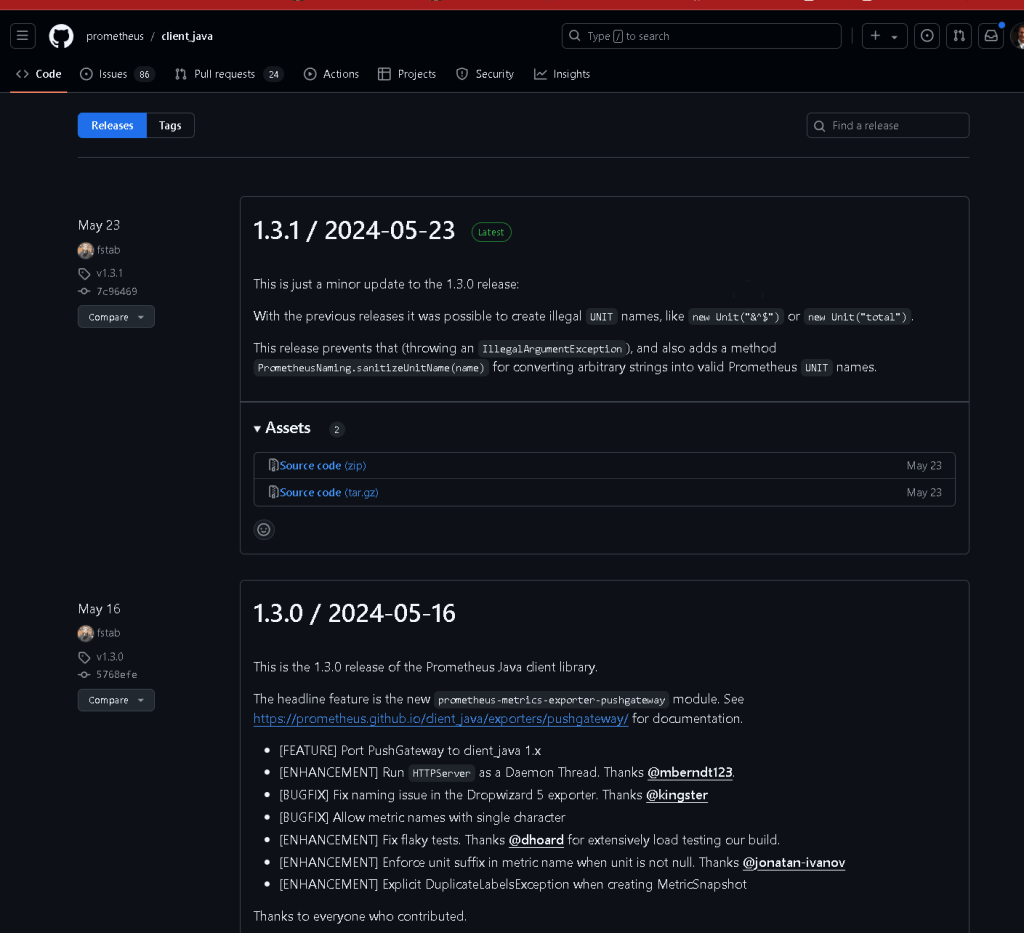Select the Releases toggle button
This screenshot has width=1024, height=933.
coord(112,125)
